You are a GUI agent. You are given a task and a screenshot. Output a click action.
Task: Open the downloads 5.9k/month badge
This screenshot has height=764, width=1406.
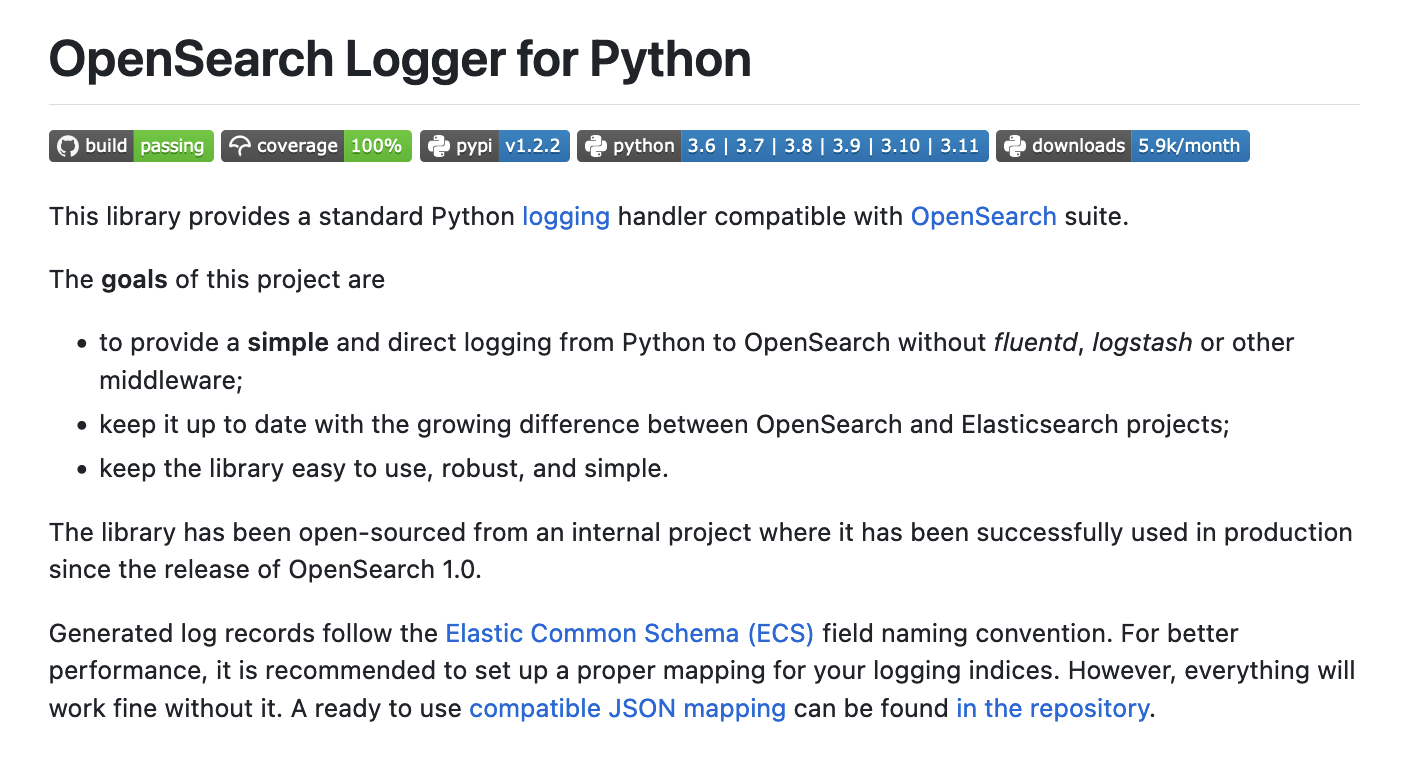(1122, 146)
